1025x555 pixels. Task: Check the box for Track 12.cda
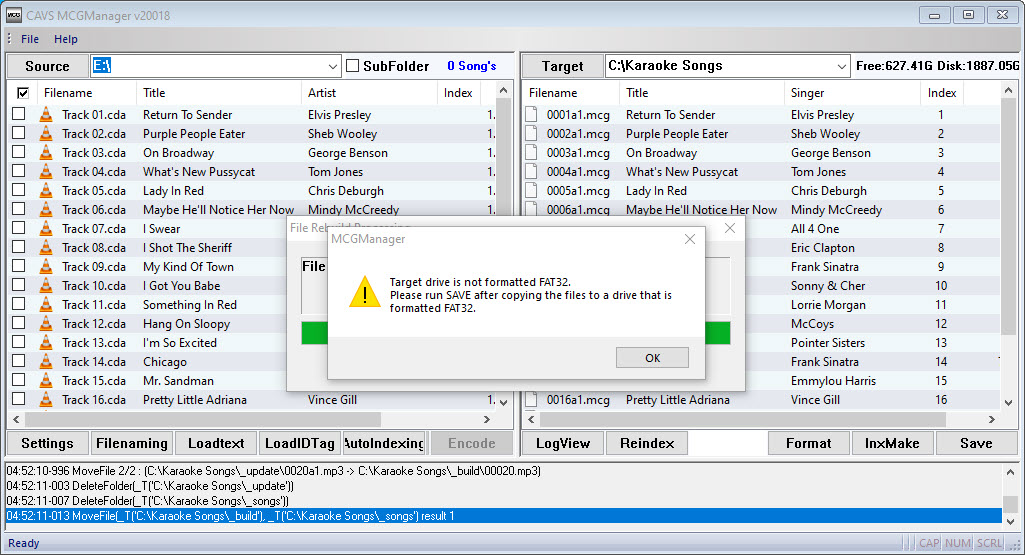point(18,322)
